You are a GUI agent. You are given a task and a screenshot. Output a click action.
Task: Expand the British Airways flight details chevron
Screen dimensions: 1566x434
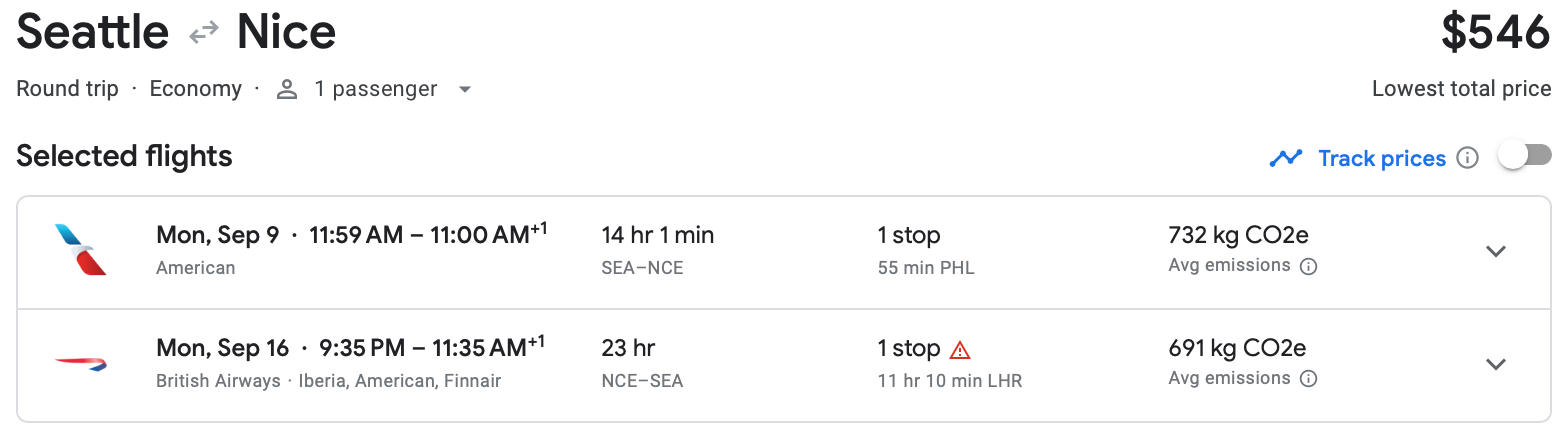1496,364
